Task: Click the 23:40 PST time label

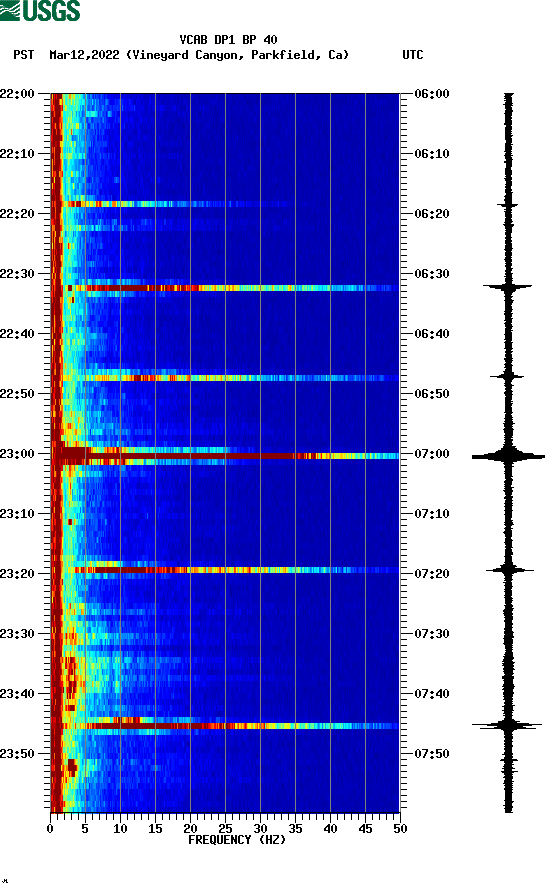Action: (x=17, y=693)
